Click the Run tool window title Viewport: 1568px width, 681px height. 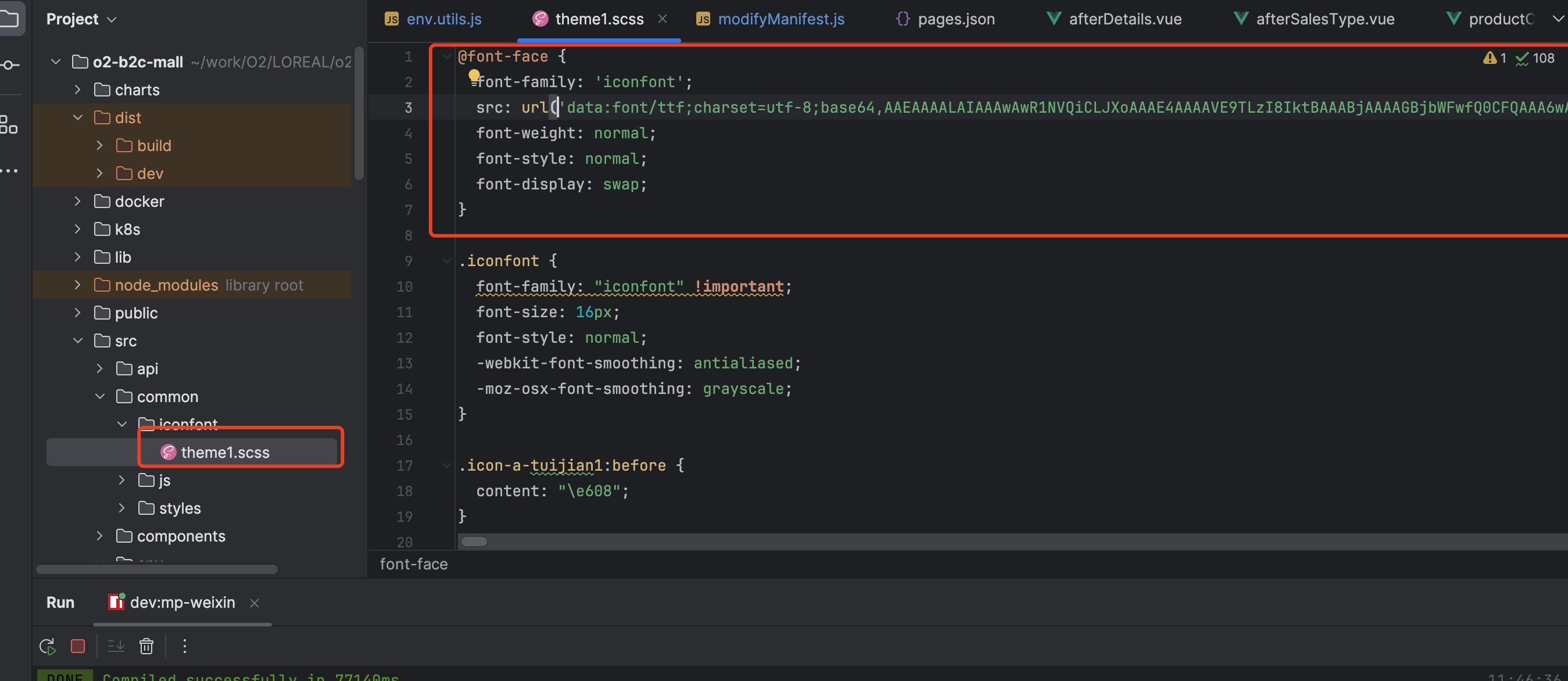pyautogui.click(x=60, y=603)
